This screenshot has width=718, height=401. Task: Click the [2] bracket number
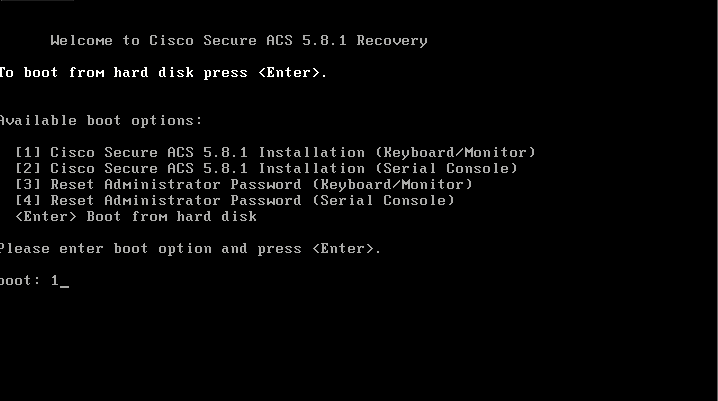pyautogui.click(x=28, y=168)
